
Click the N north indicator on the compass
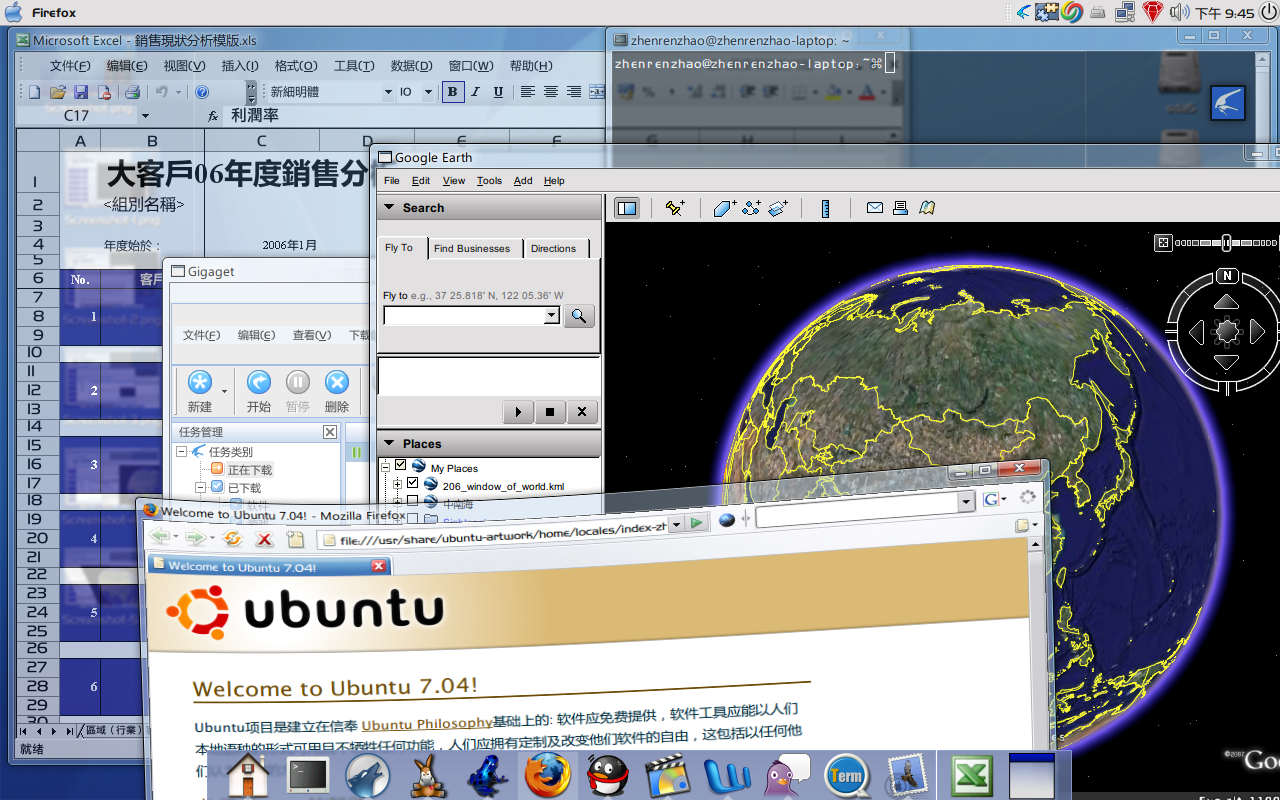coord(1227,276)
